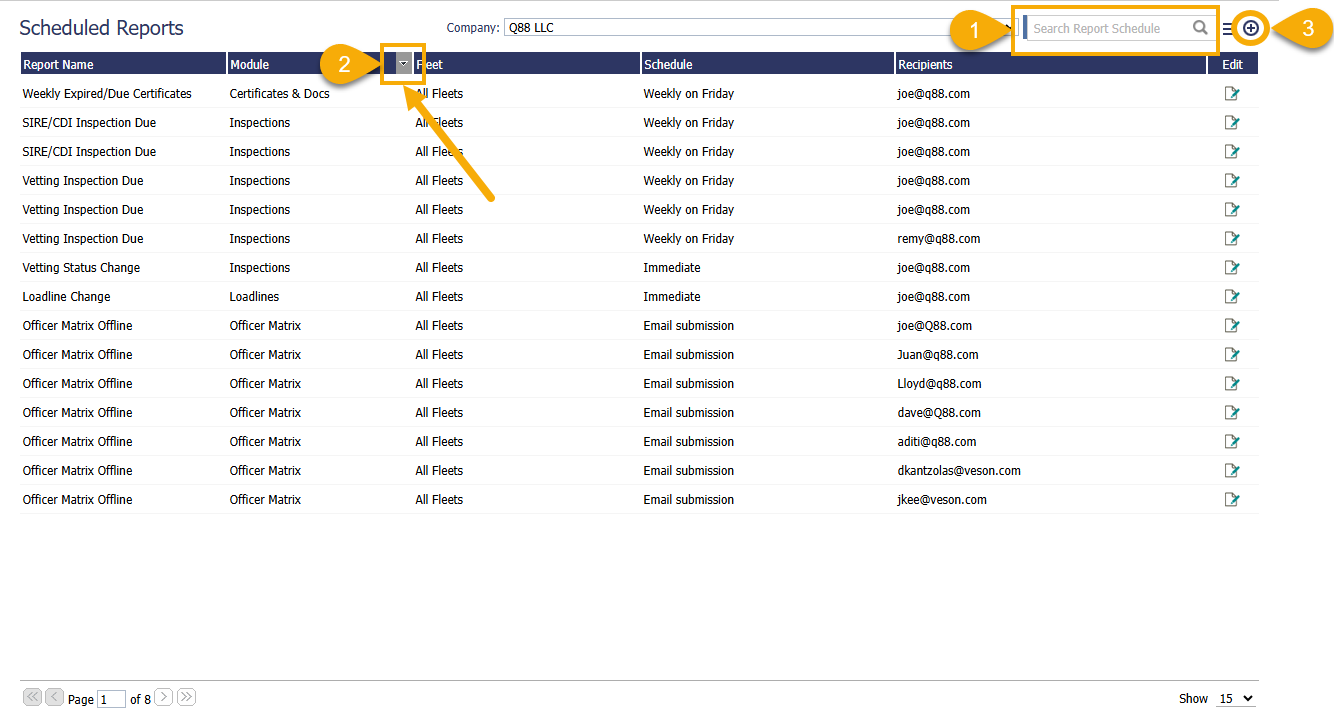Select the Loadline Change report row name
Screen dimensions: 1334x721
[66, 297]
